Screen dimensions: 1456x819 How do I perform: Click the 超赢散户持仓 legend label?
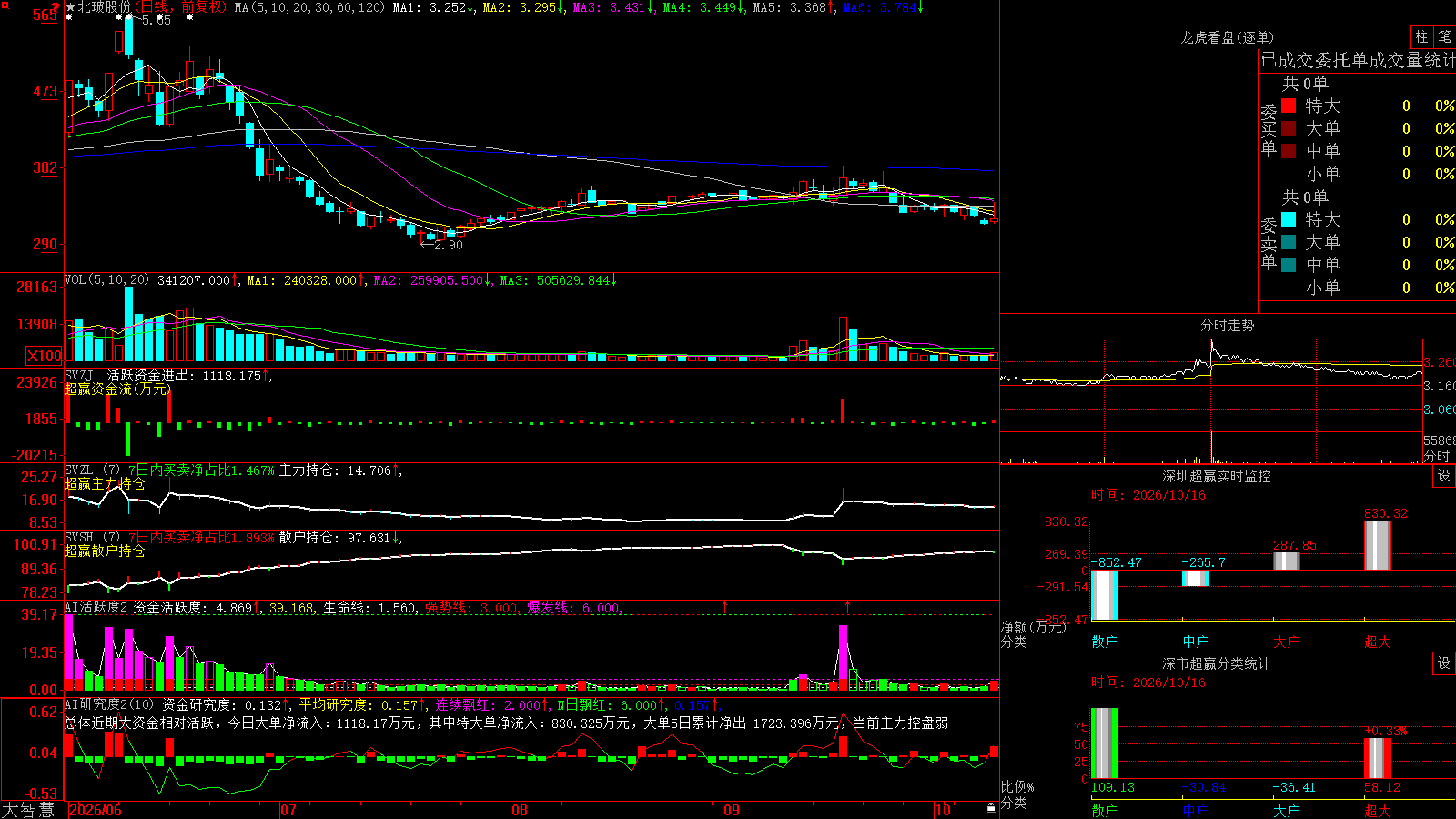(105, 551)
